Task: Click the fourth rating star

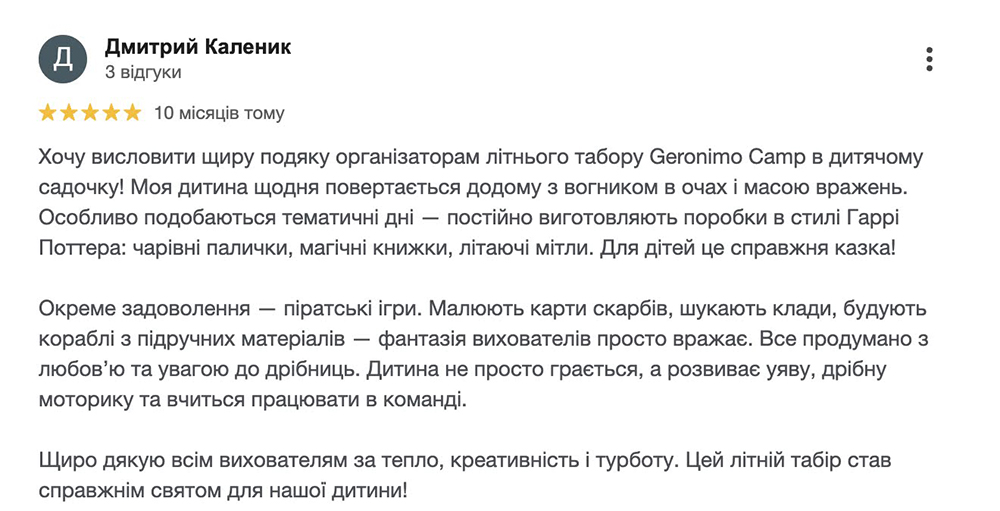Action: coord(111,114)
